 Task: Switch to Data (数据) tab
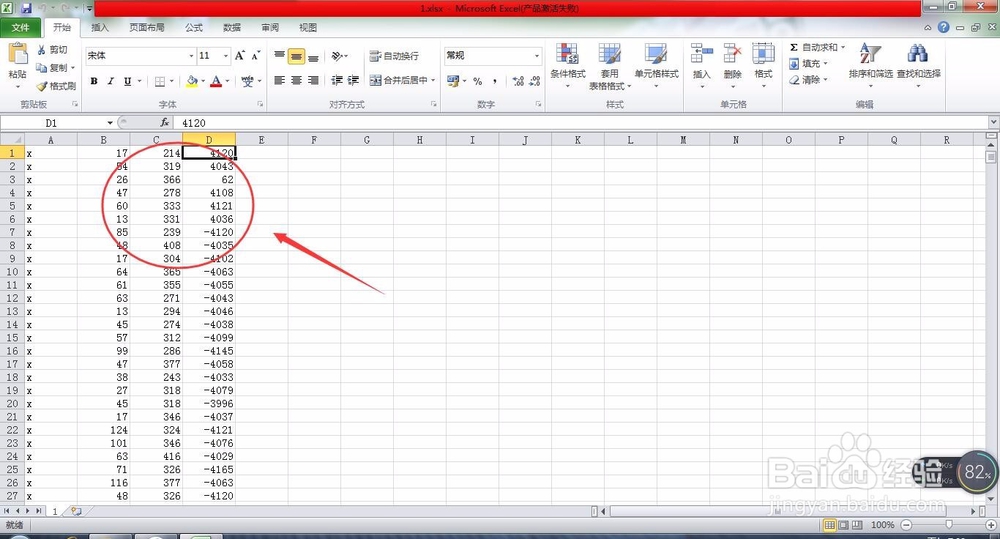232,27
